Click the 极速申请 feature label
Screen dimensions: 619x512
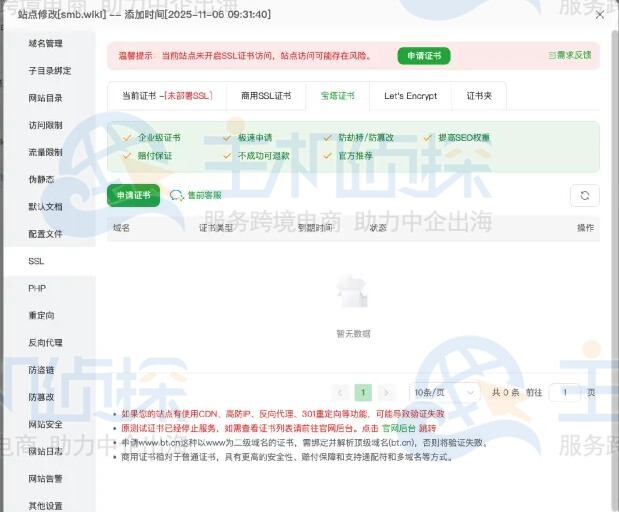tap(255, 138)
